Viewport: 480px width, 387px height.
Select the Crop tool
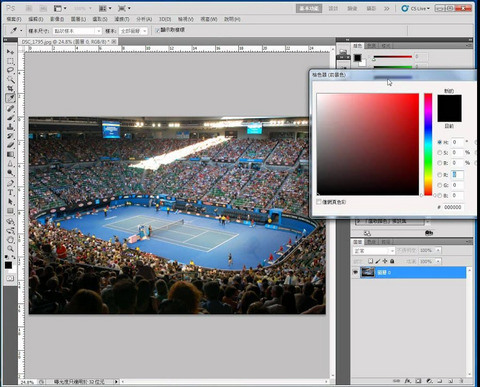(x=10, y=88)
